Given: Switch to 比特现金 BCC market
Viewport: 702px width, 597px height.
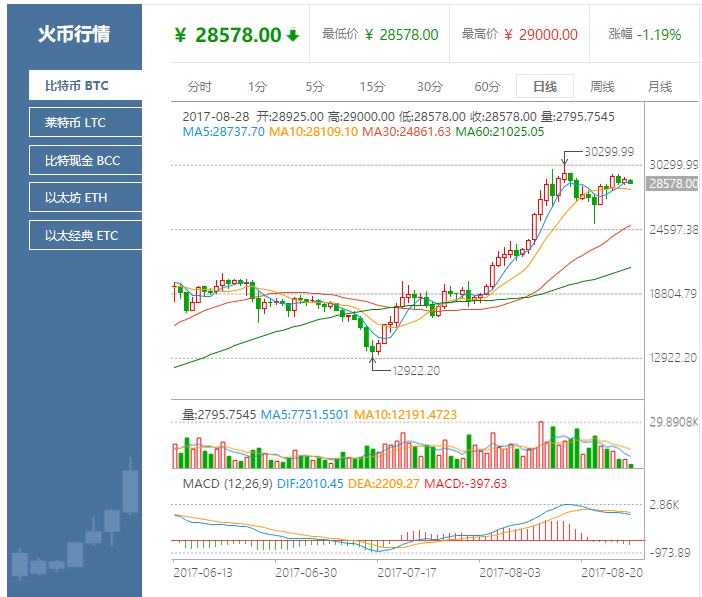Looking at the screenshot, I should (86, 160).
